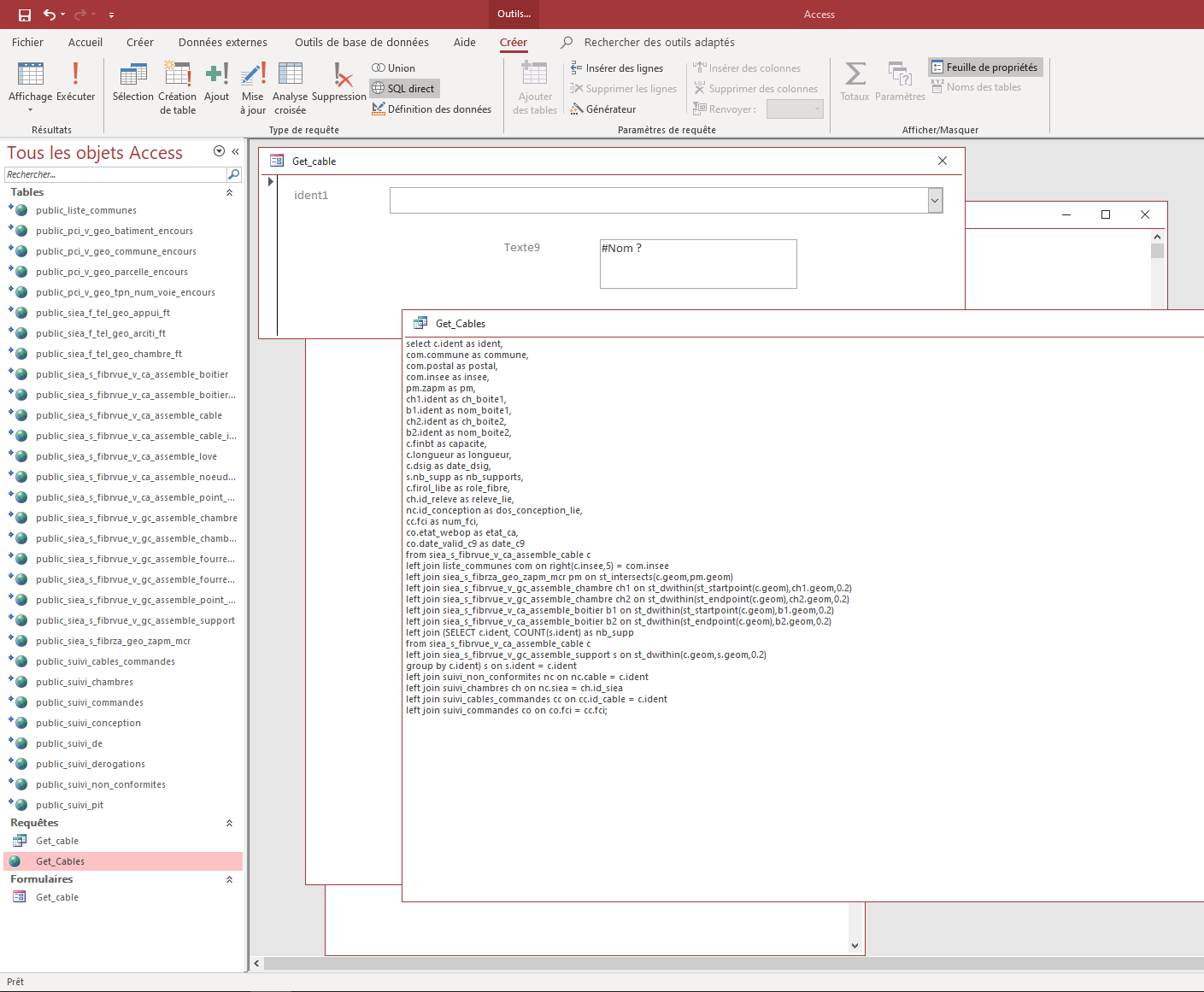Open the ident1 combo box dropdown arrow

point(935,201)
